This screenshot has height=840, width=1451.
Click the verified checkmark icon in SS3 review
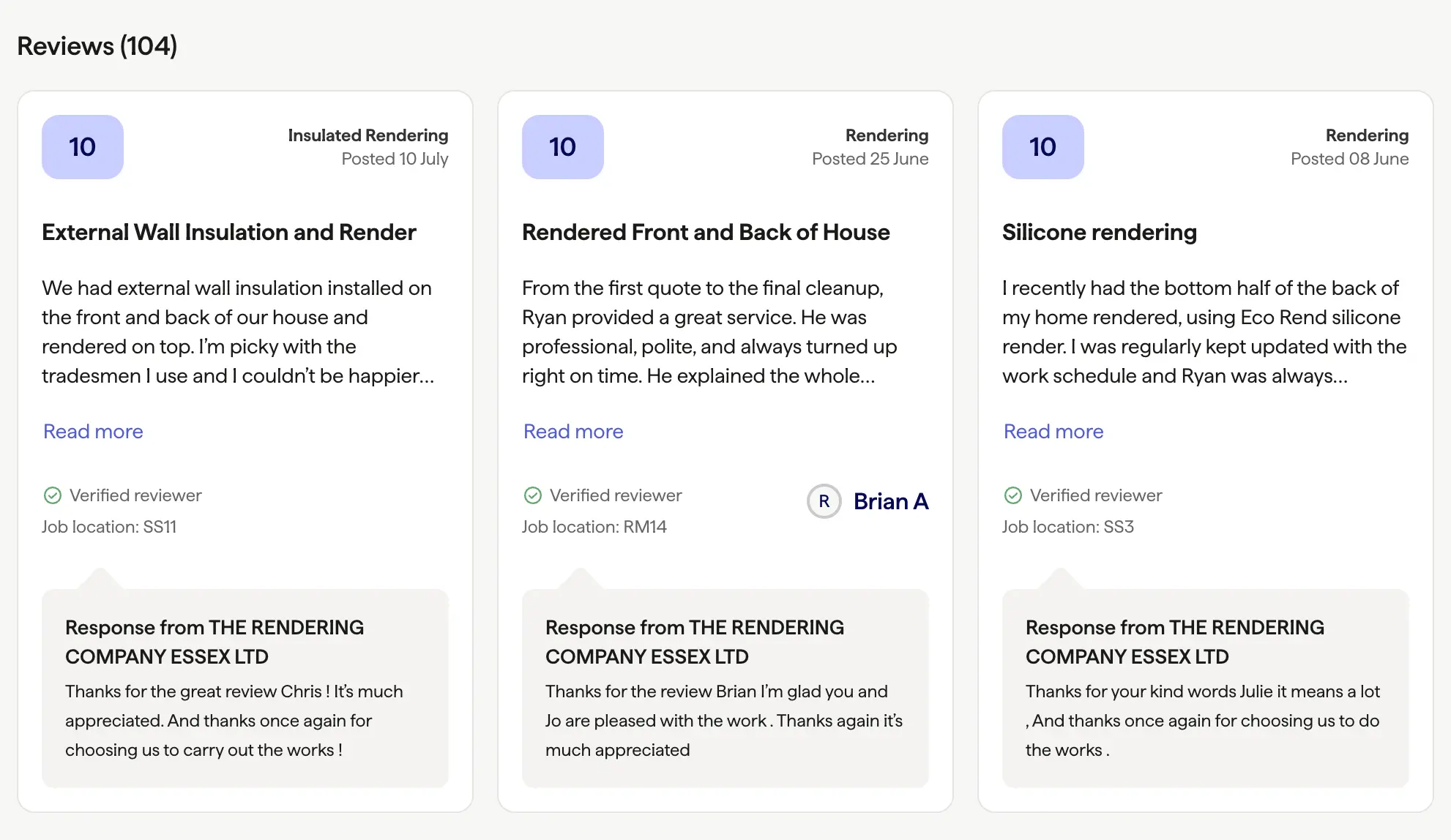[x=1013, y=495]
